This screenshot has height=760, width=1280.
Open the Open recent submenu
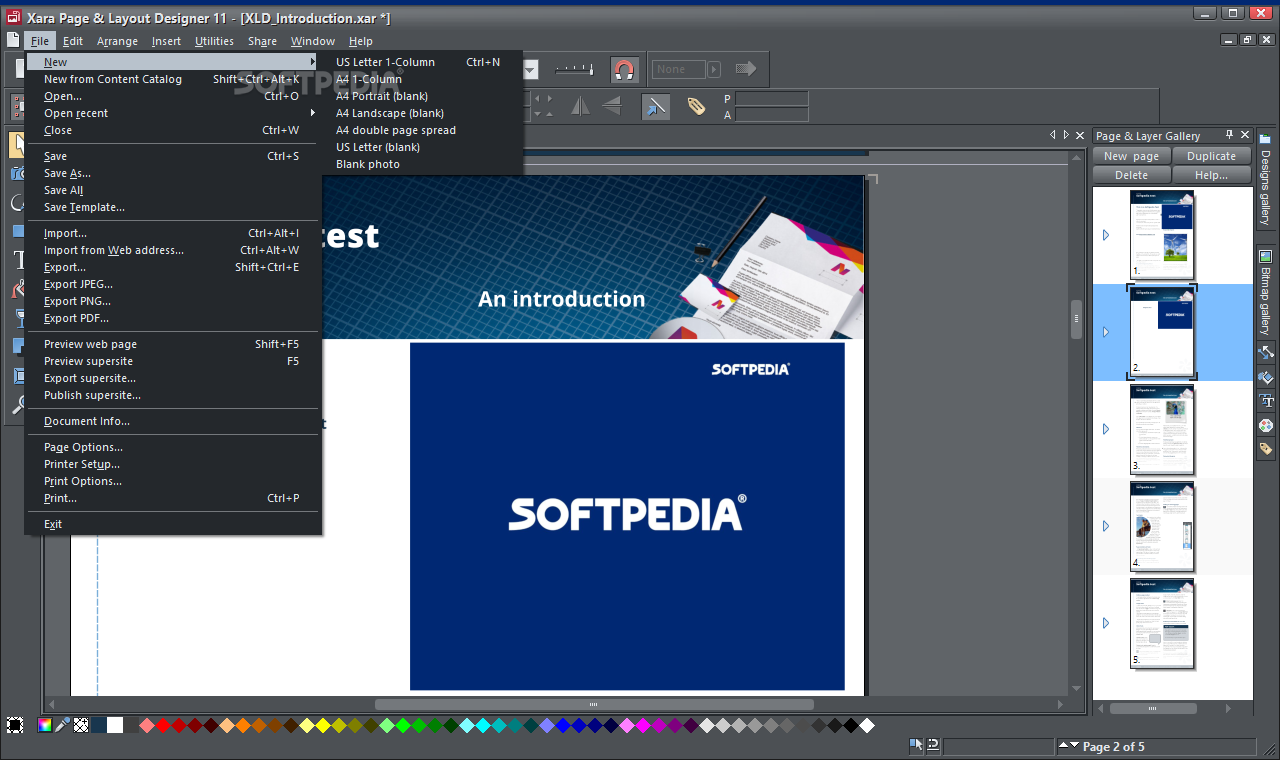point(173,113)
